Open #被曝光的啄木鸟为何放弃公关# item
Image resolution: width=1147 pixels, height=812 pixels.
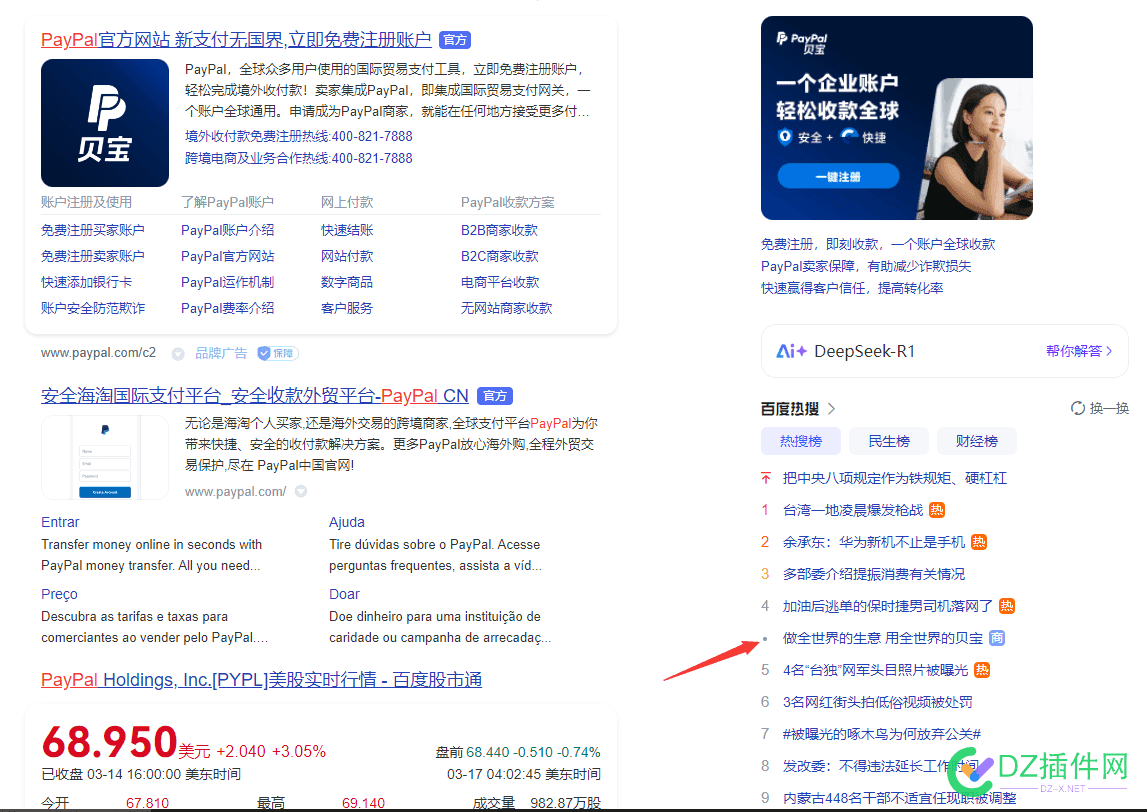pos(881,734)
